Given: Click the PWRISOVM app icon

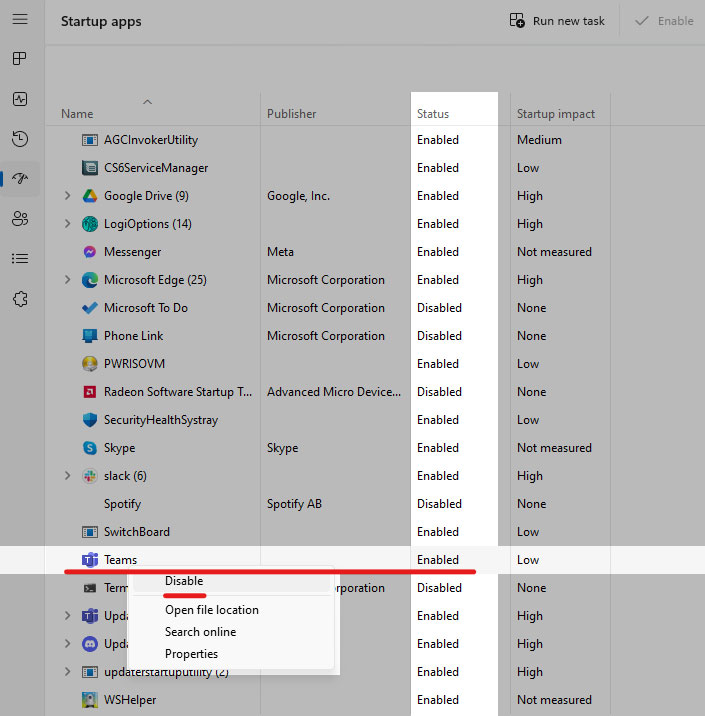Looking at the screenshot, I should [89, 364].
